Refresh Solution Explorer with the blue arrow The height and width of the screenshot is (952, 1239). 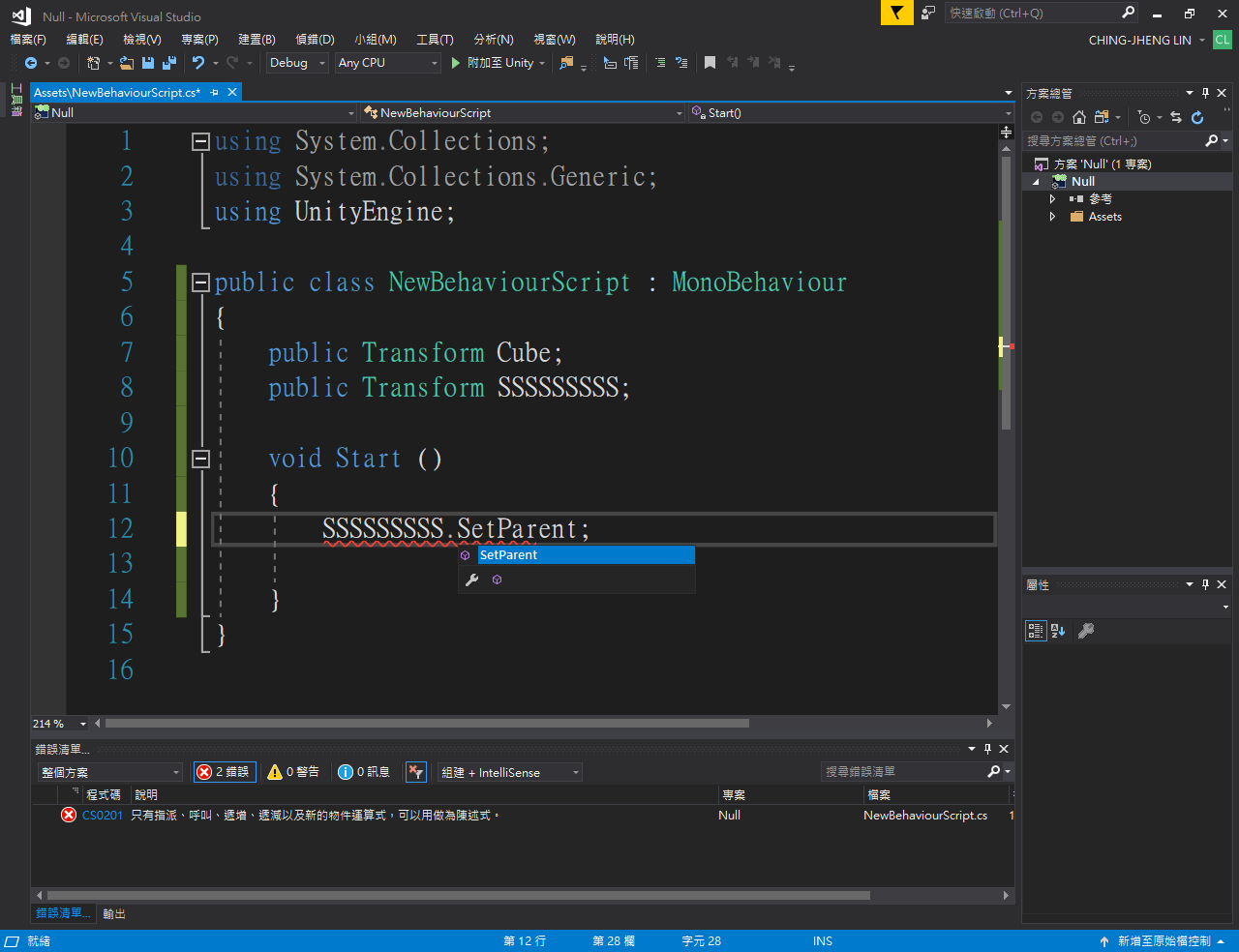(1197, 117)
